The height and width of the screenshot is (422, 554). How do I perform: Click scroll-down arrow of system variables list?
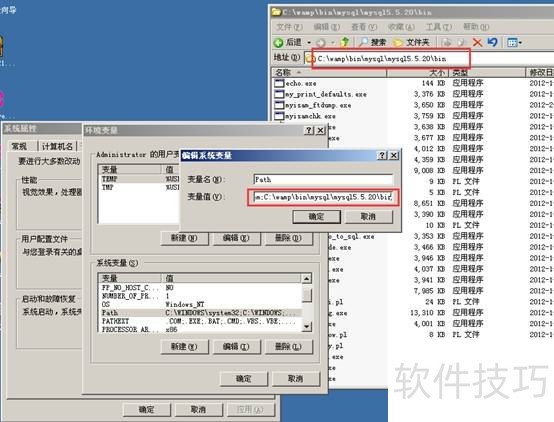pos(307,327)
